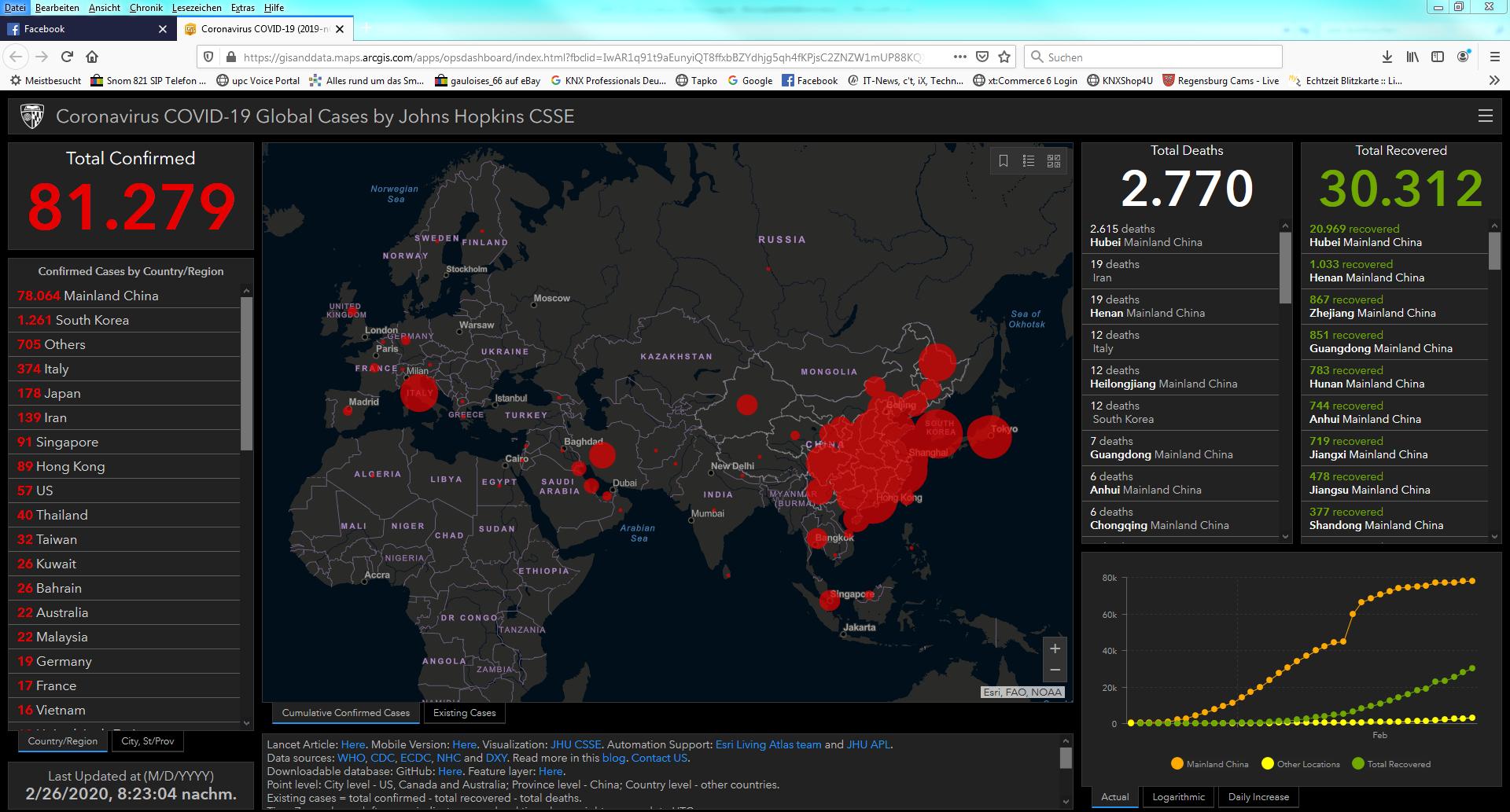Image resolution: width=1510 pixels, height=812 pixels.
Task: Click the map bookmarks icon
Action: (x=1004, y=161)
